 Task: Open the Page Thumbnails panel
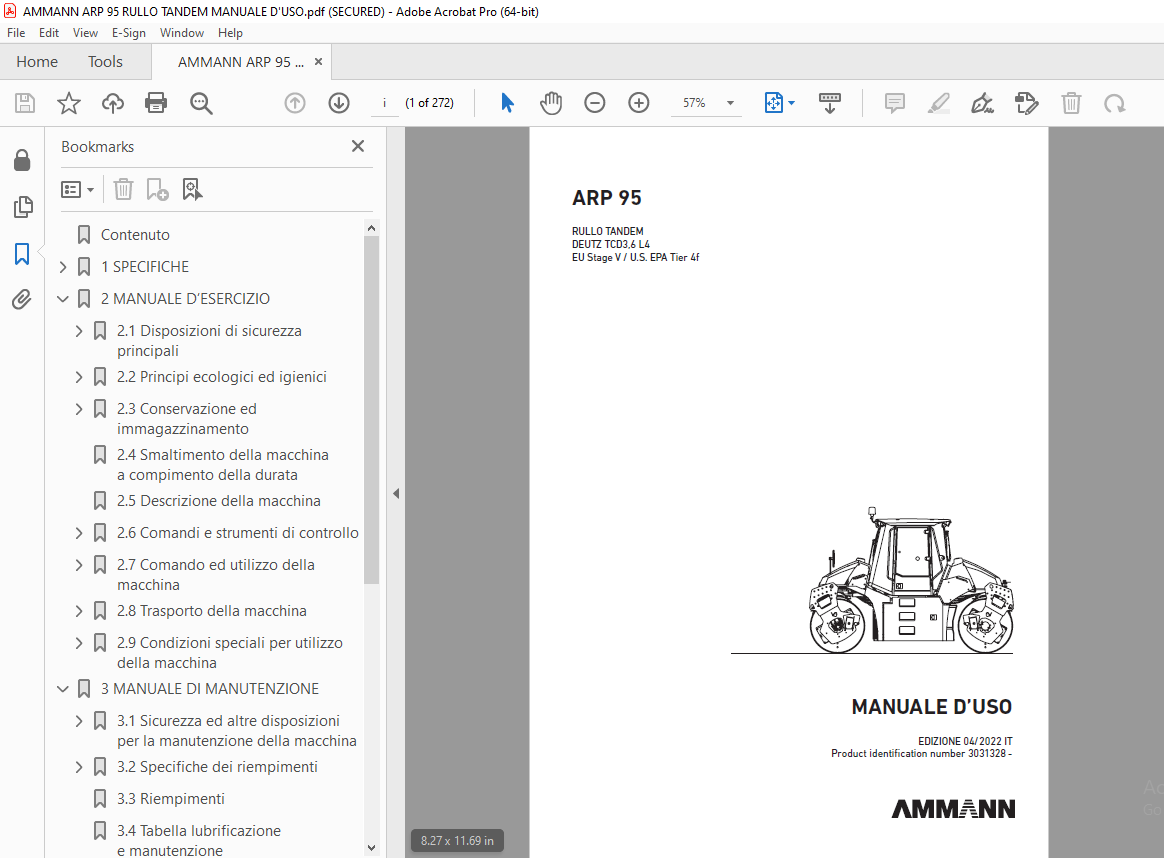coord(23,207)
